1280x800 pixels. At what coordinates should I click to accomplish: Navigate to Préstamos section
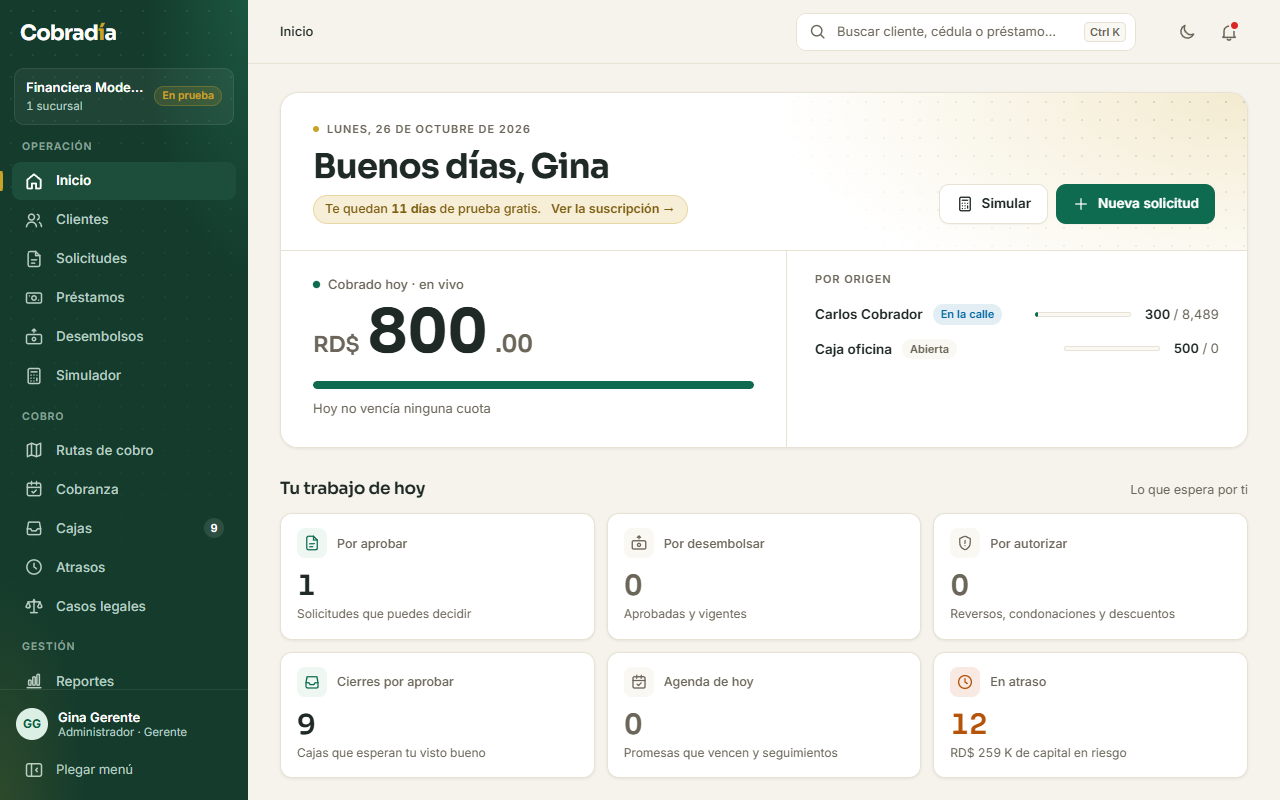pyautogui.click(x=124, y=298)
